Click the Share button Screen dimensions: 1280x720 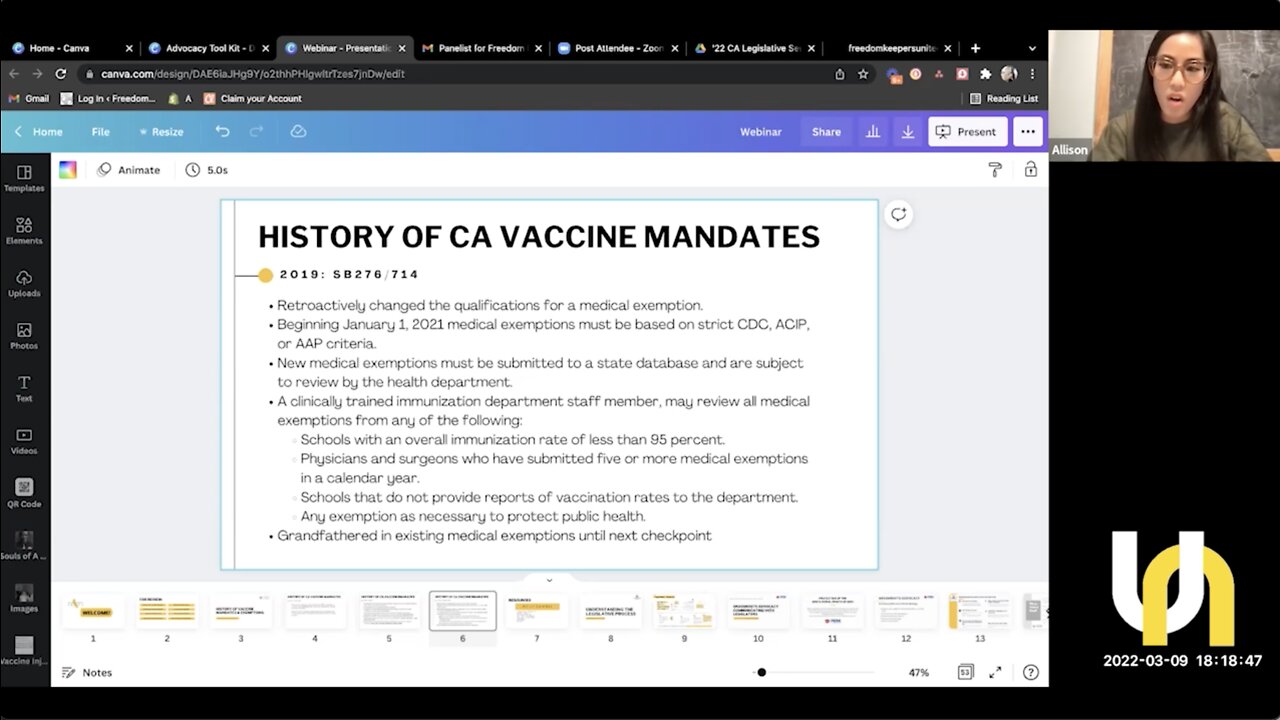(826, 131)
